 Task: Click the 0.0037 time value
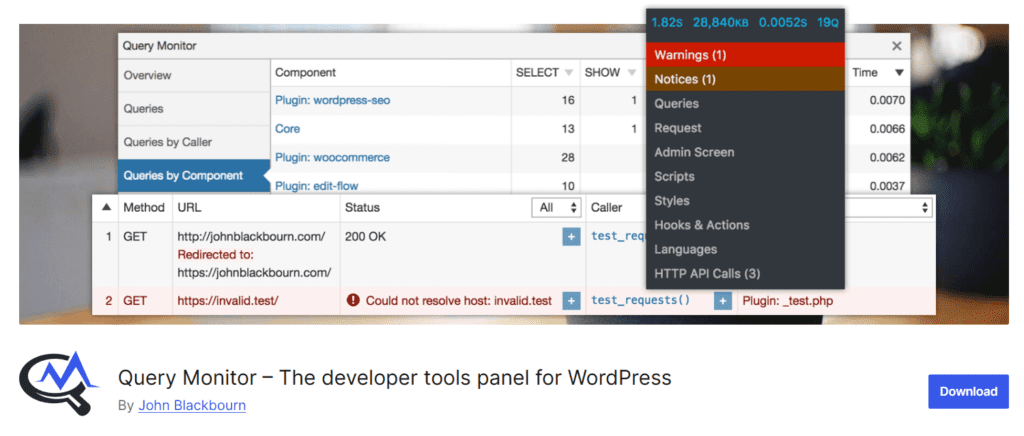pos(887,186)
